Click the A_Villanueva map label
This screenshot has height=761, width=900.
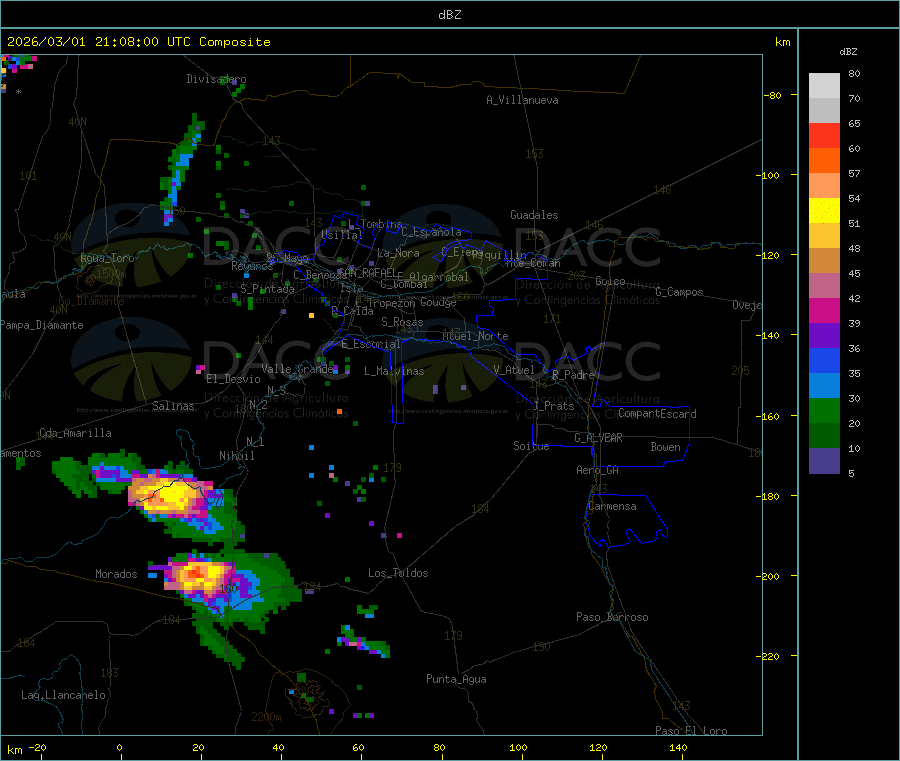click(x=522, y=100)
